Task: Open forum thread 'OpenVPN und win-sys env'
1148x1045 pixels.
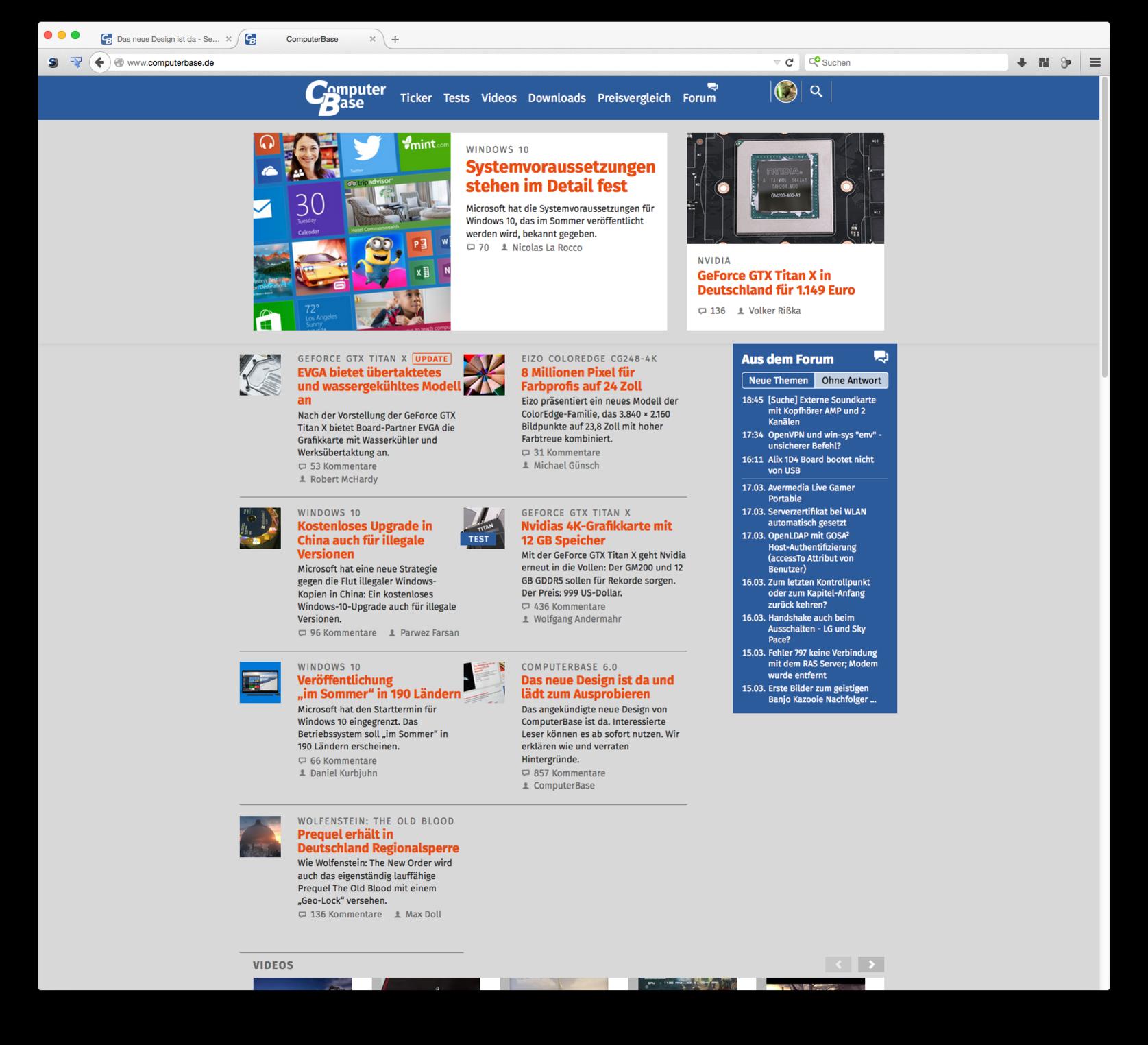Action: point(825,440)
